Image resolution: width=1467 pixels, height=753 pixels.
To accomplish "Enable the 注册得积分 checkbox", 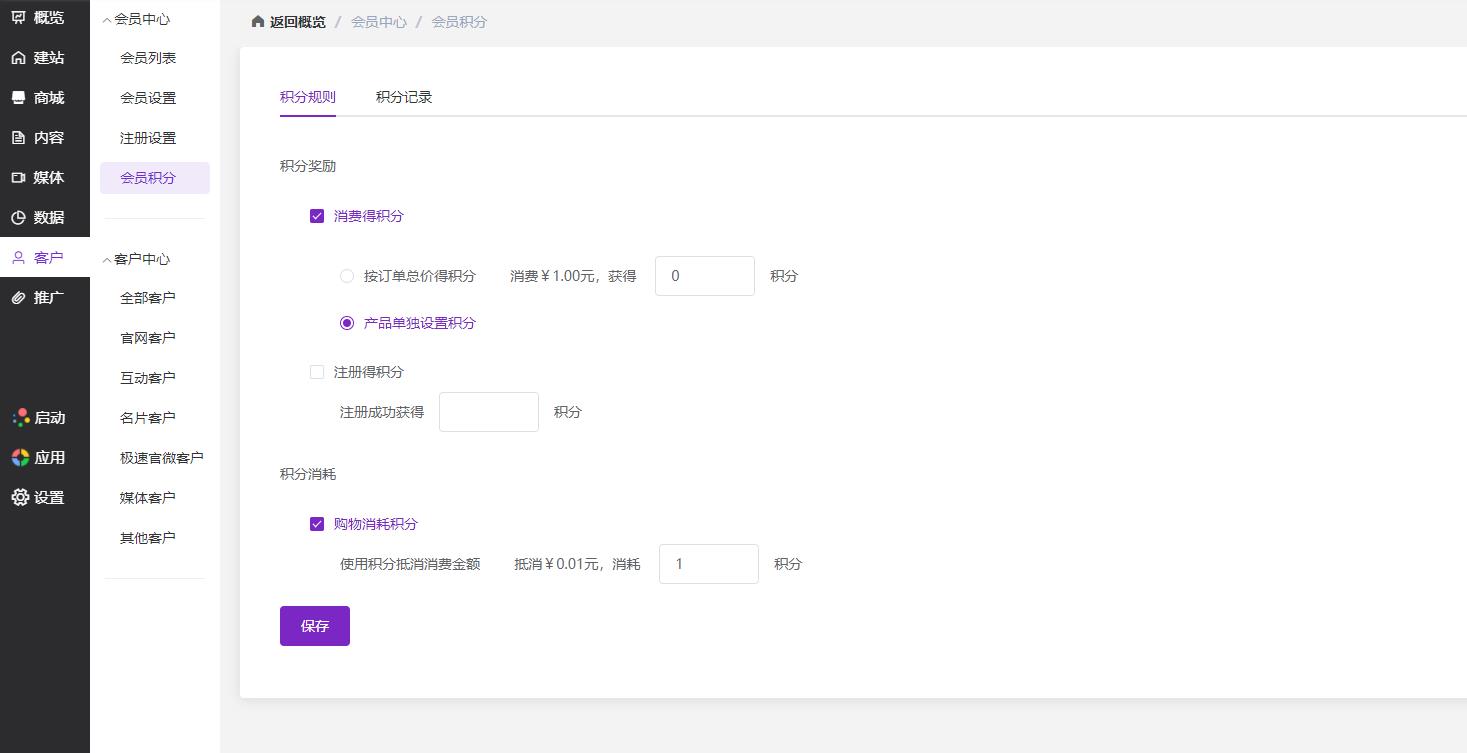I will pyautogui.click(x=317, y=372).
